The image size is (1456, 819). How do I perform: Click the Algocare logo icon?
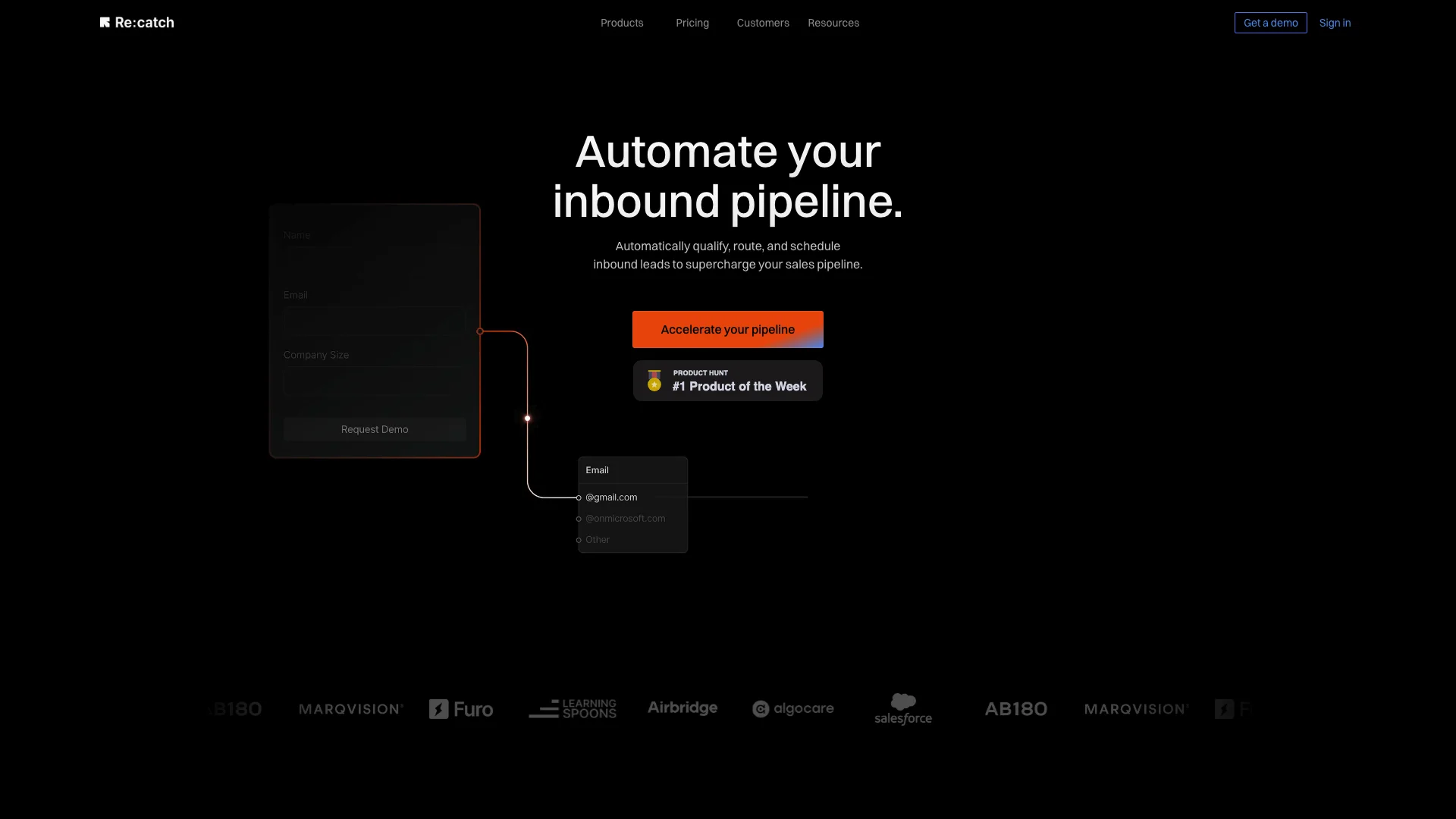761,707
